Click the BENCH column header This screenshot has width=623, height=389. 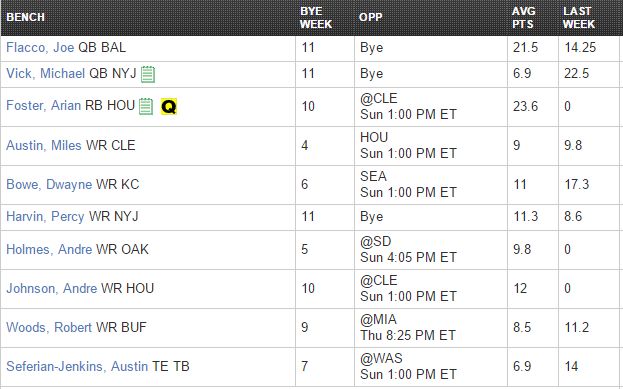point(25,17)
